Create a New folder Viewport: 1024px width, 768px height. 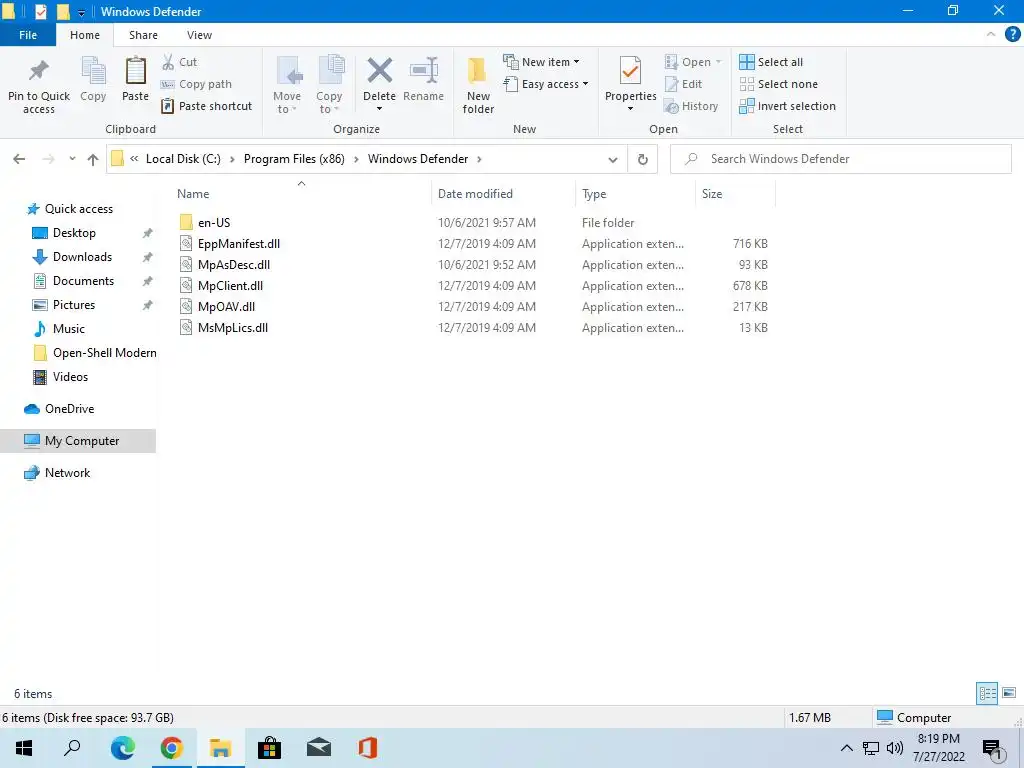coord(478,85)
